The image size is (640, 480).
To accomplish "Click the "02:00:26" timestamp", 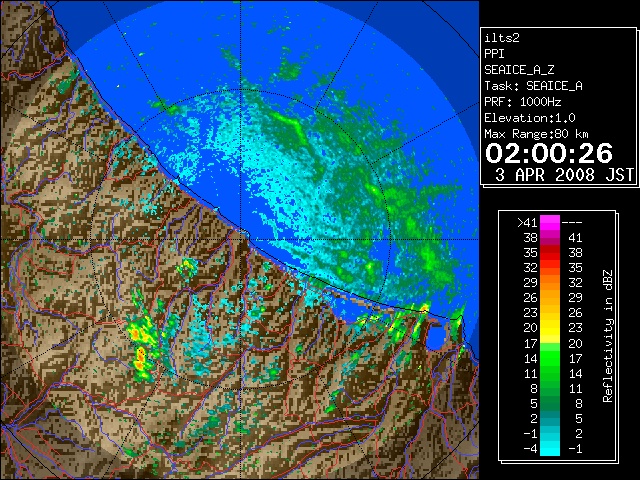I will coord(549,153).
